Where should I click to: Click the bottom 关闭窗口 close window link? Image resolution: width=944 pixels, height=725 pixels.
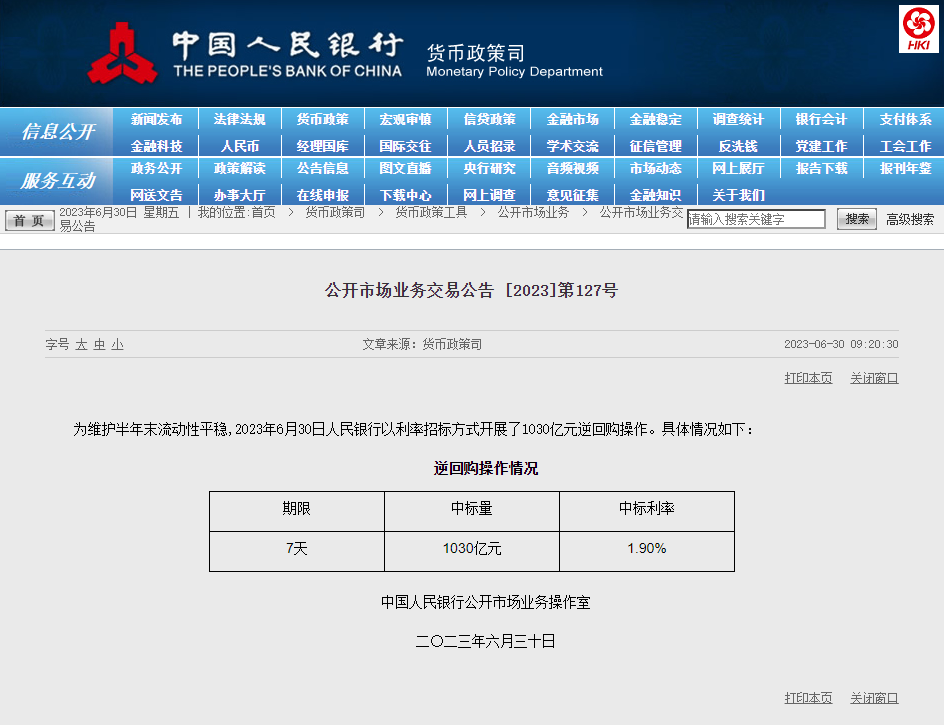(874, 698)
